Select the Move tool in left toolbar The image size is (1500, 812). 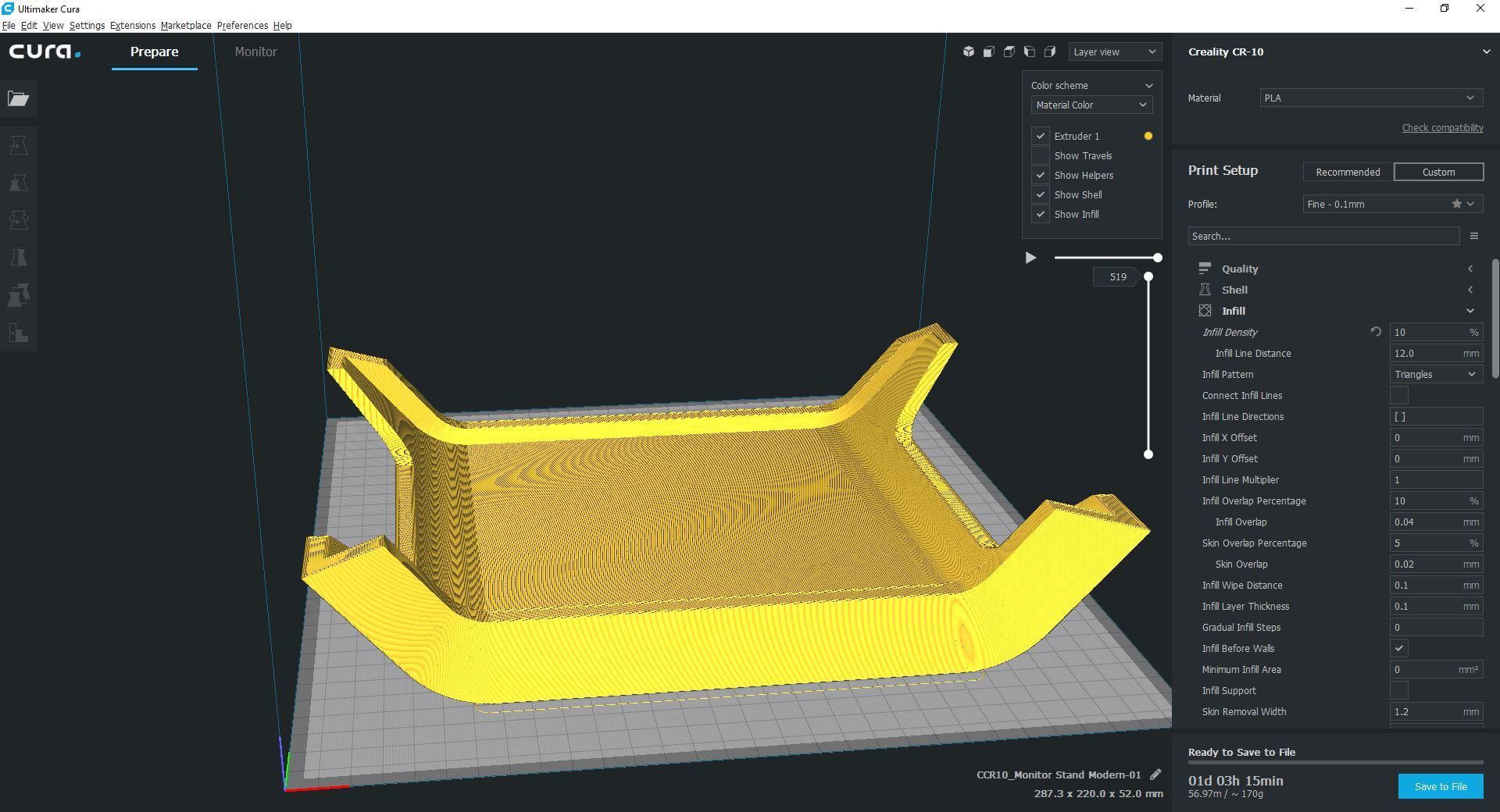click(x=19, y=145)
